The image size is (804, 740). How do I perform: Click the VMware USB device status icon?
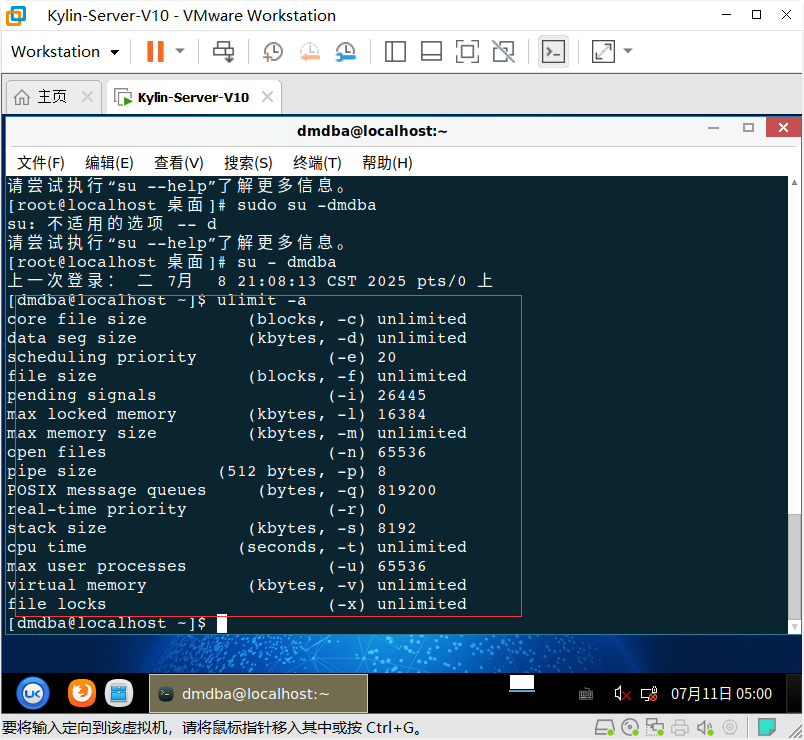coord(730,727)
